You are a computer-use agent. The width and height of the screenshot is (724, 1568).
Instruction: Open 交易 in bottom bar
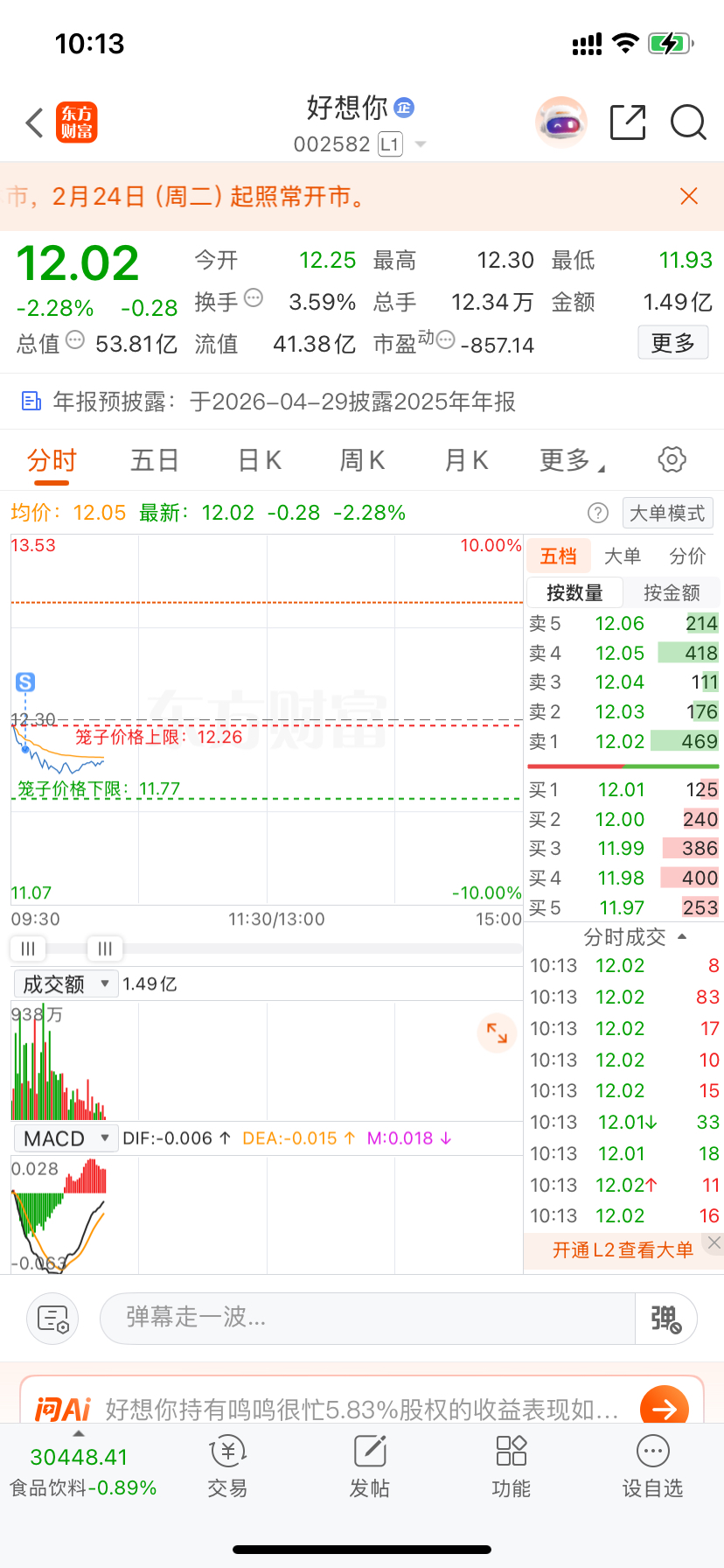click(227, 1467)
